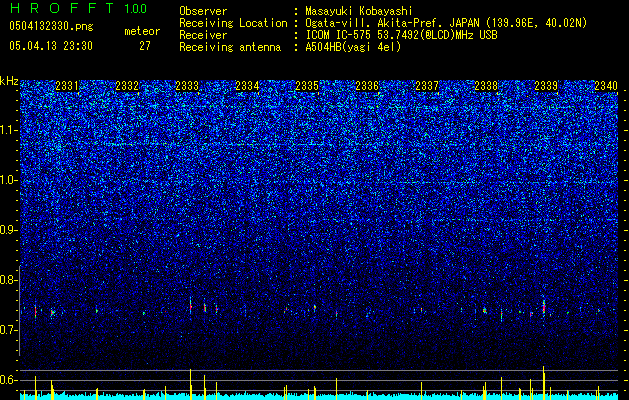The height and width of the screenshot is (400, 629).
Task: Select the filename 0504132330.png
Action: point(51,26)
